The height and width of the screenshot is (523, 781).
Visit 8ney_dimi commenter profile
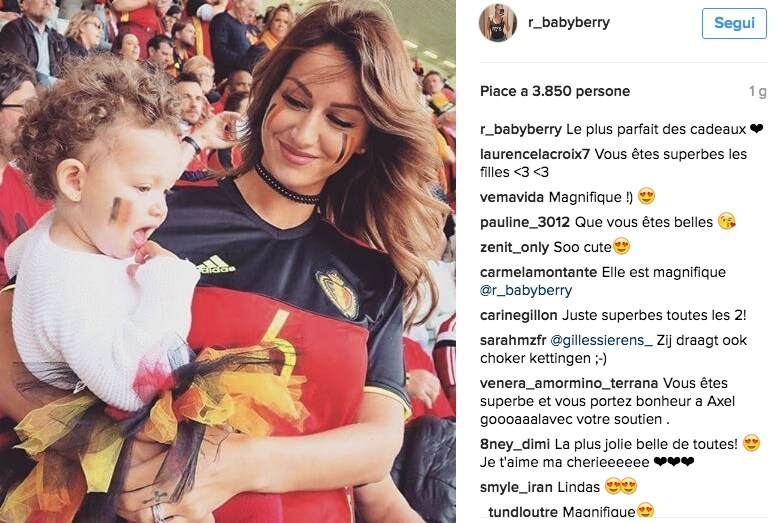[515, 444]
